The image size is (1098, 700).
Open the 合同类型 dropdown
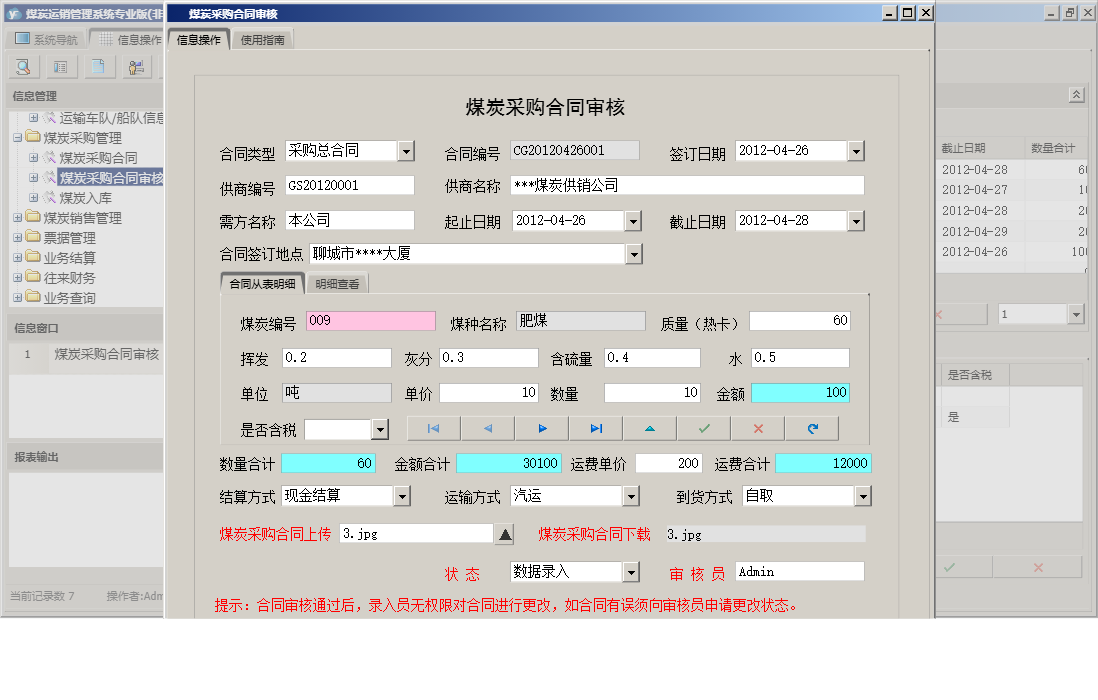click(405, 151)
